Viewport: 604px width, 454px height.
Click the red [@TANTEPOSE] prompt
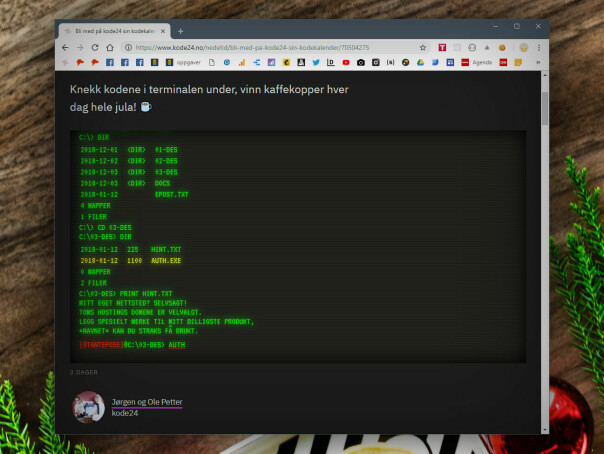[x=101, y=345]
